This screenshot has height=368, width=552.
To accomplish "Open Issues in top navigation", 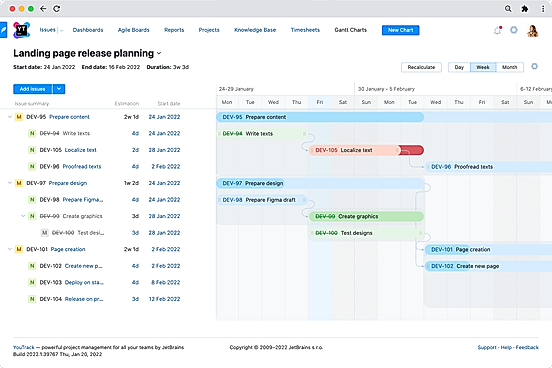I will point(48,30).
